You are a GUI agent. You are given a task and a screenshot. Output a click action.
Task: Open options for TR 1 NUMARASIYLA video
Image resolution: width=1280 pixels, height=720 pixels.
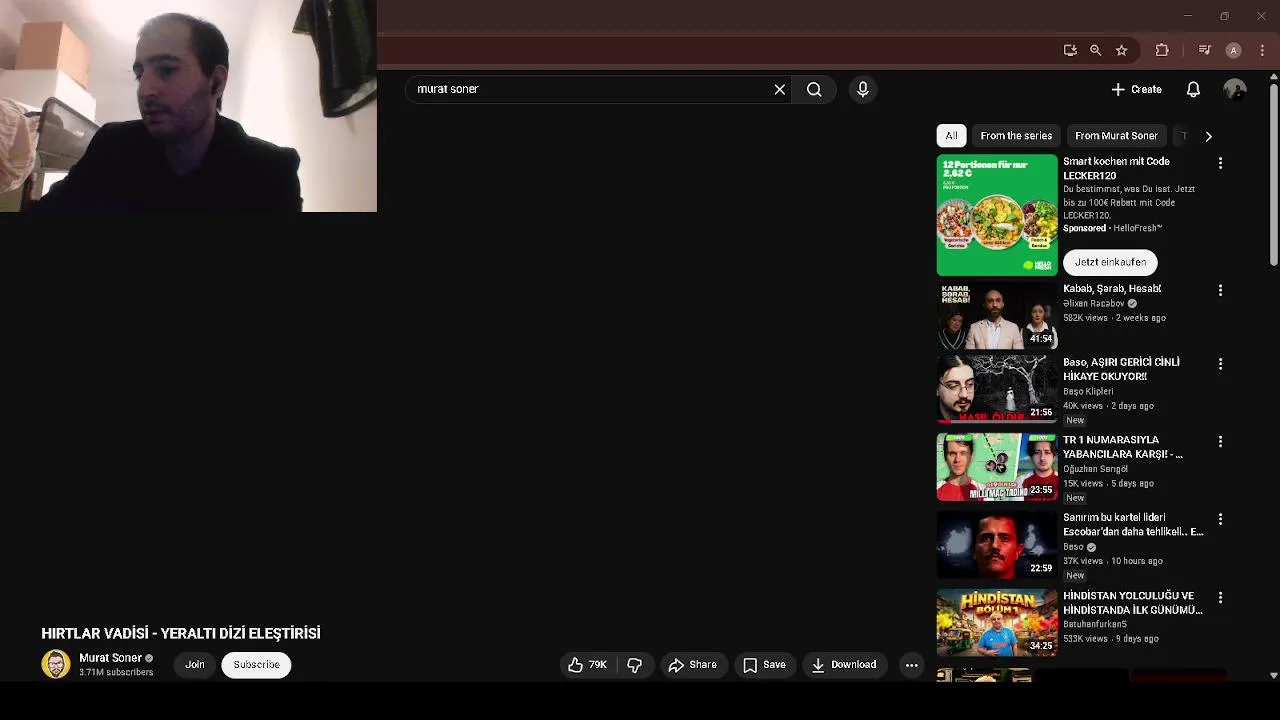tap(1220, 441)
